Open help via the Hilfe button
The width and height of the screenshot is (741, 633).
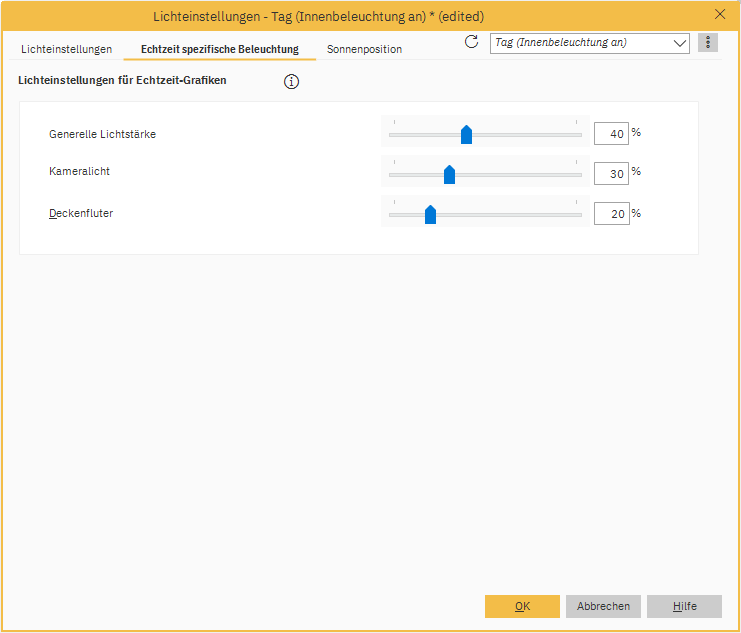click(x=684, y=606)
